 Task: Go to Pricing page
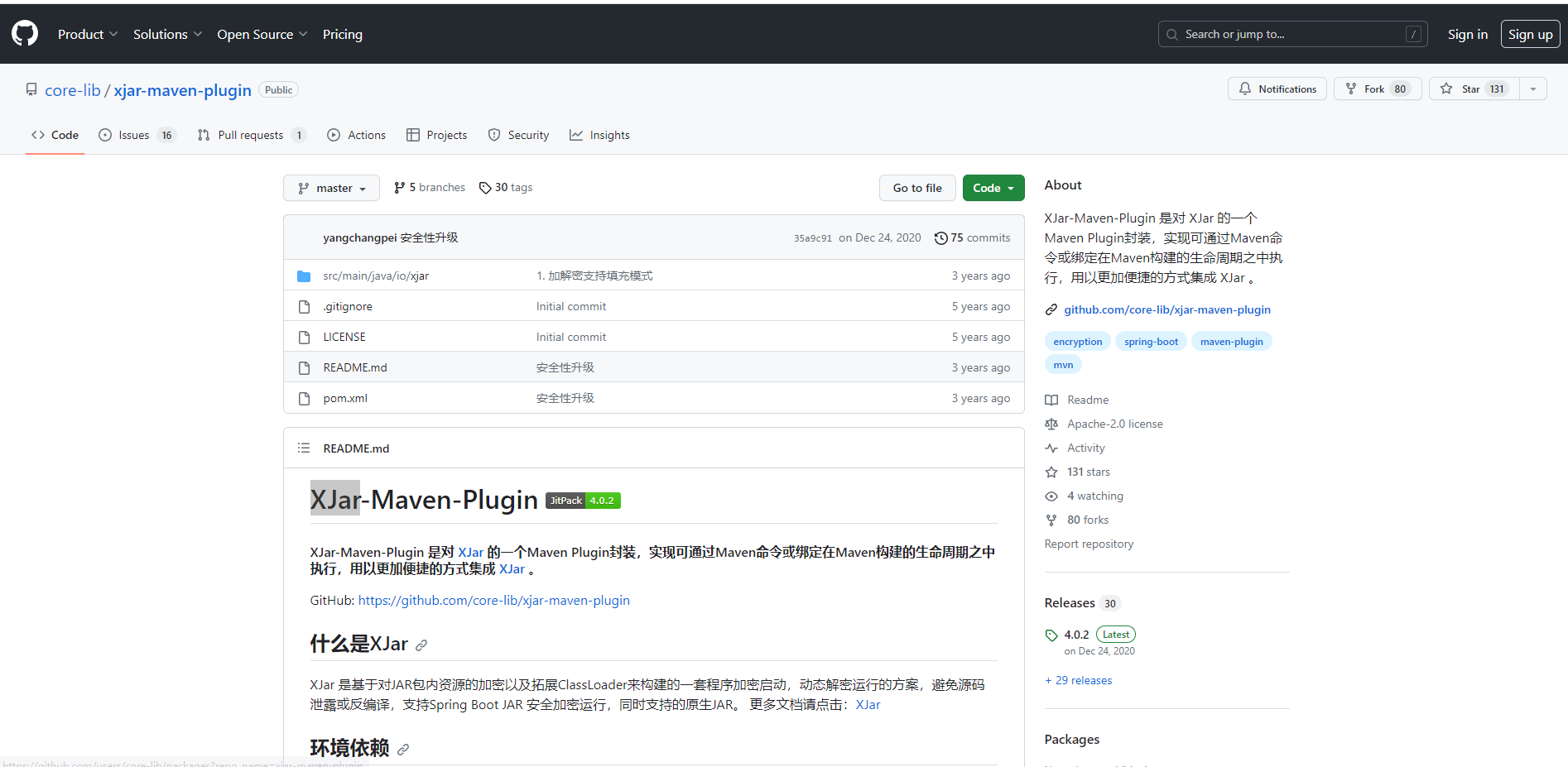coord(343,34)
